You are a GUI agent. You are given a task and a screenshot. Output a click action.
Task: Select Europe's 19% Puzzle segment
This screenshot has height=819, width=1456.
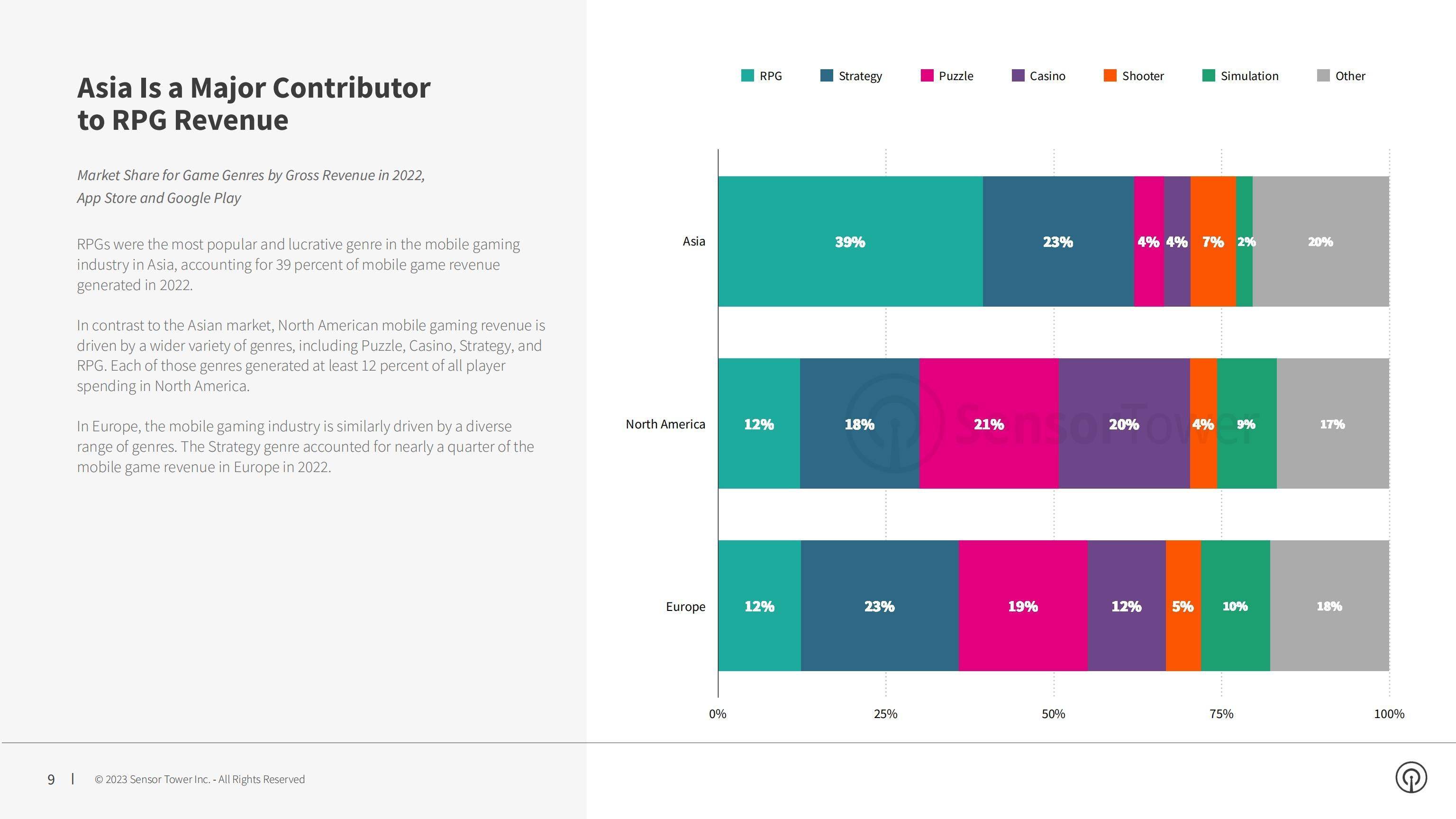[1022, 606]
